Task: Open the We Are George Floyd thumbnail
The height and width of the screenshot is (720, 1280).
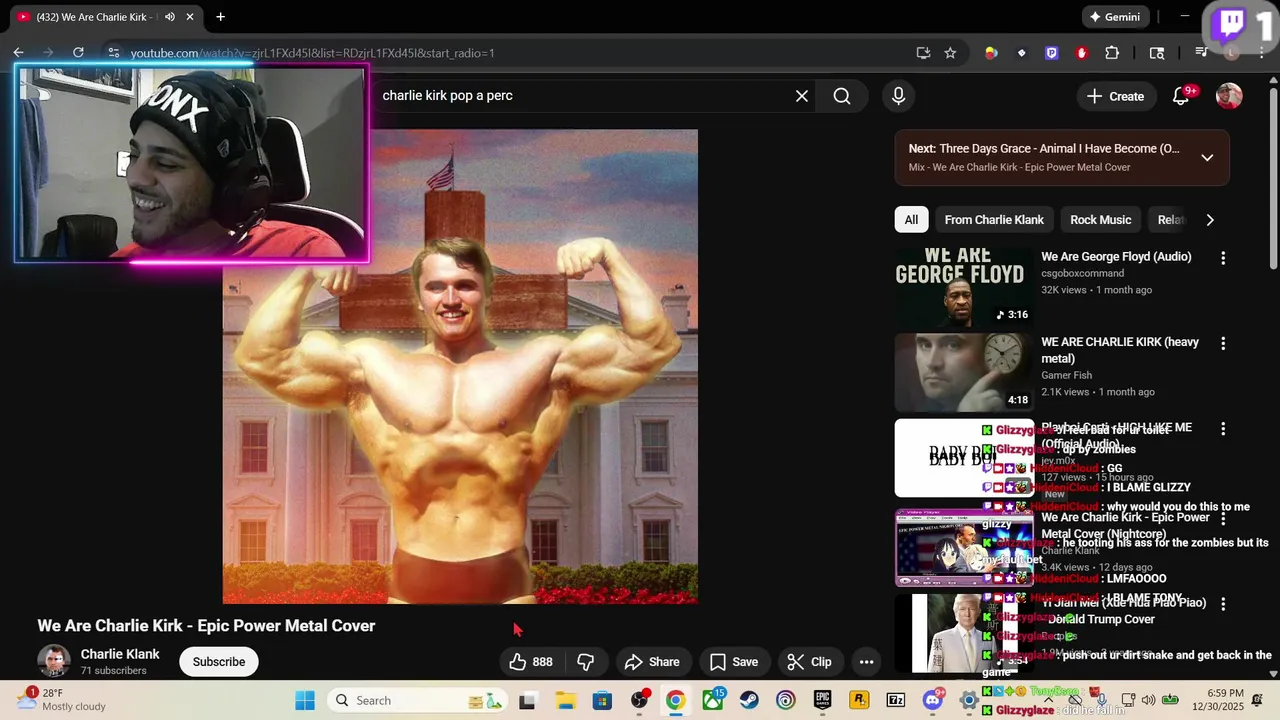Action: pos(964,288)
